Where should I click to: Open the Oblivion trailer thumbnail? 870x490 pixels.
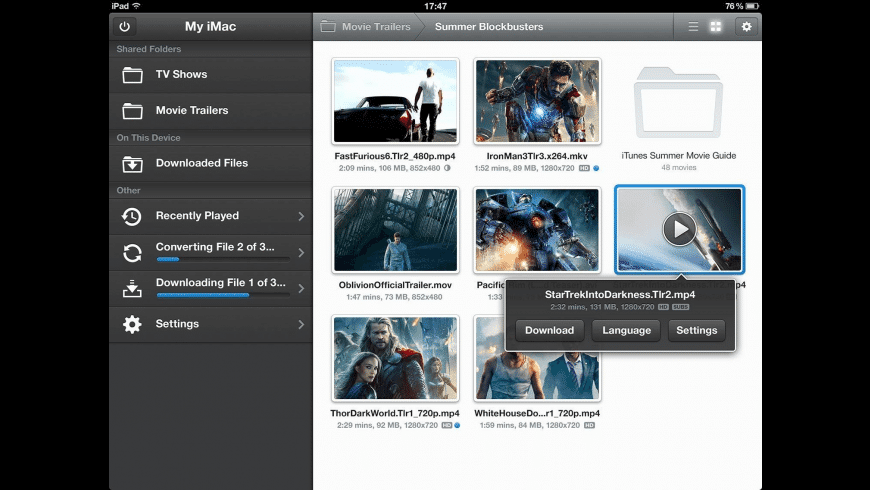396,230
